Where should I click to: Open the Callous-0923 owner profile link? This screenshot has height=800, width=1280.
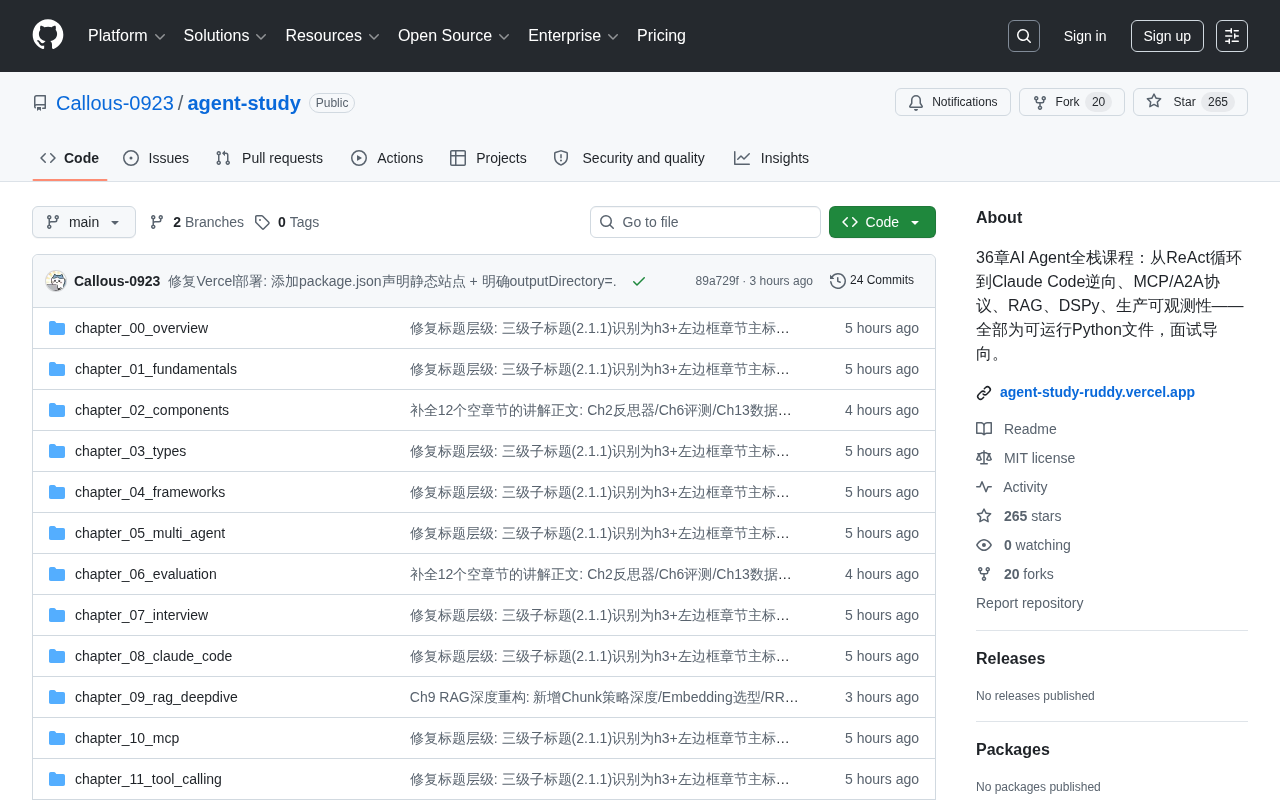tap(115, 103)
